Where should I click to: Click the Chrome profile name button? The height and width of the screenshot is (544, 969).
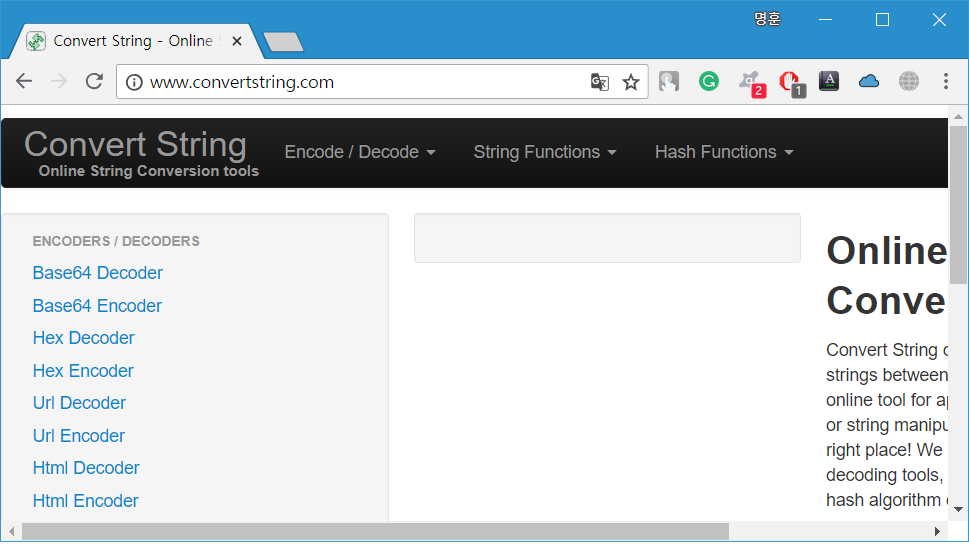click(768, 19)
